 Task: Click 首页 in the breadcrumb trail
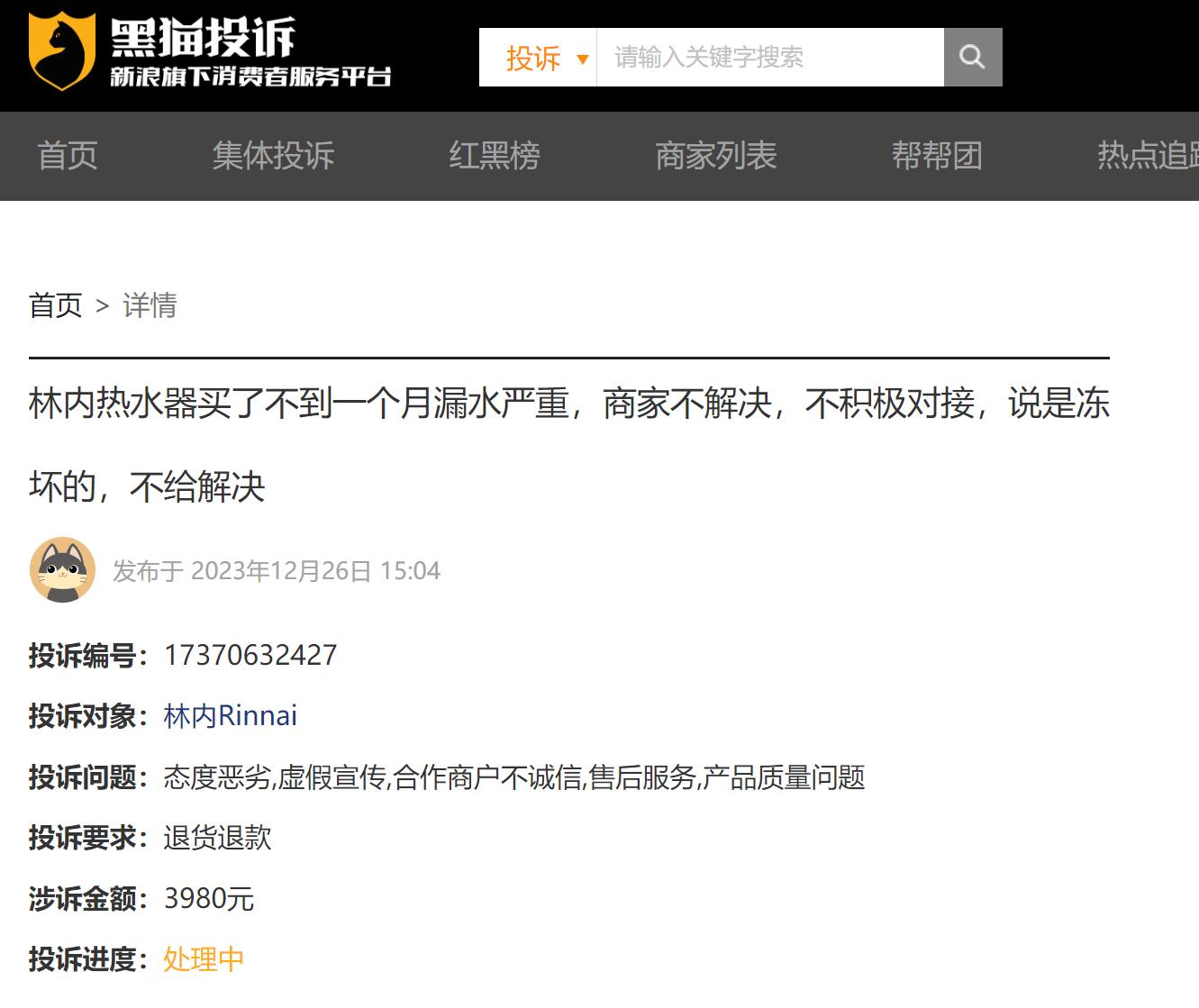(56, 306)
